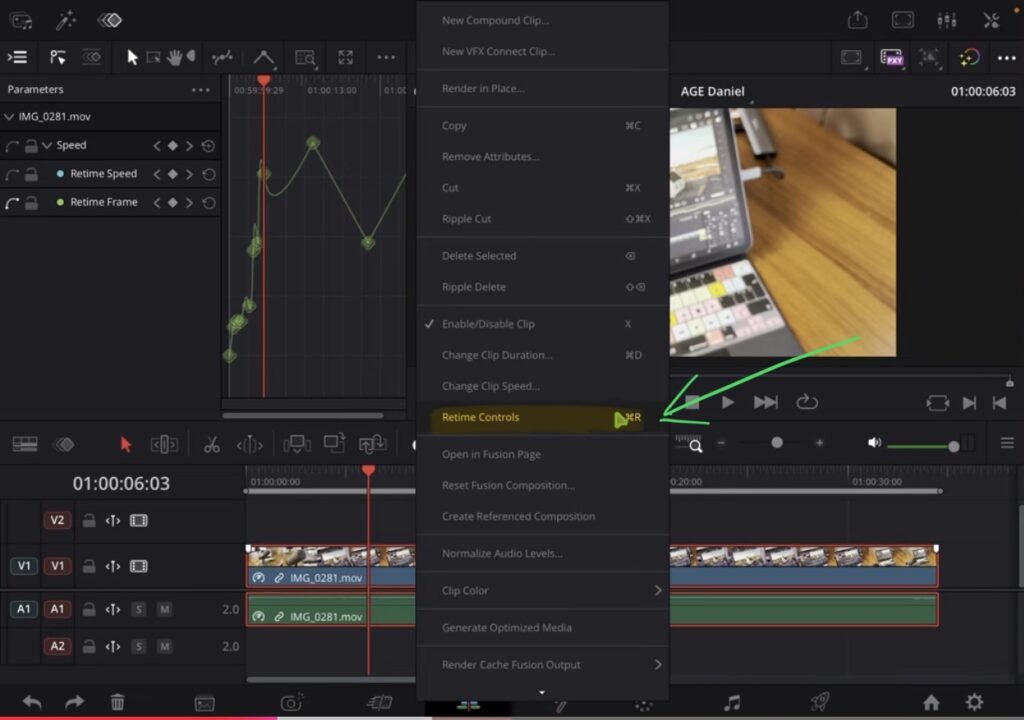This screenshot has width=1024, height=720.
Task: Click the export share icon at top right
Action: pos(857,20)
